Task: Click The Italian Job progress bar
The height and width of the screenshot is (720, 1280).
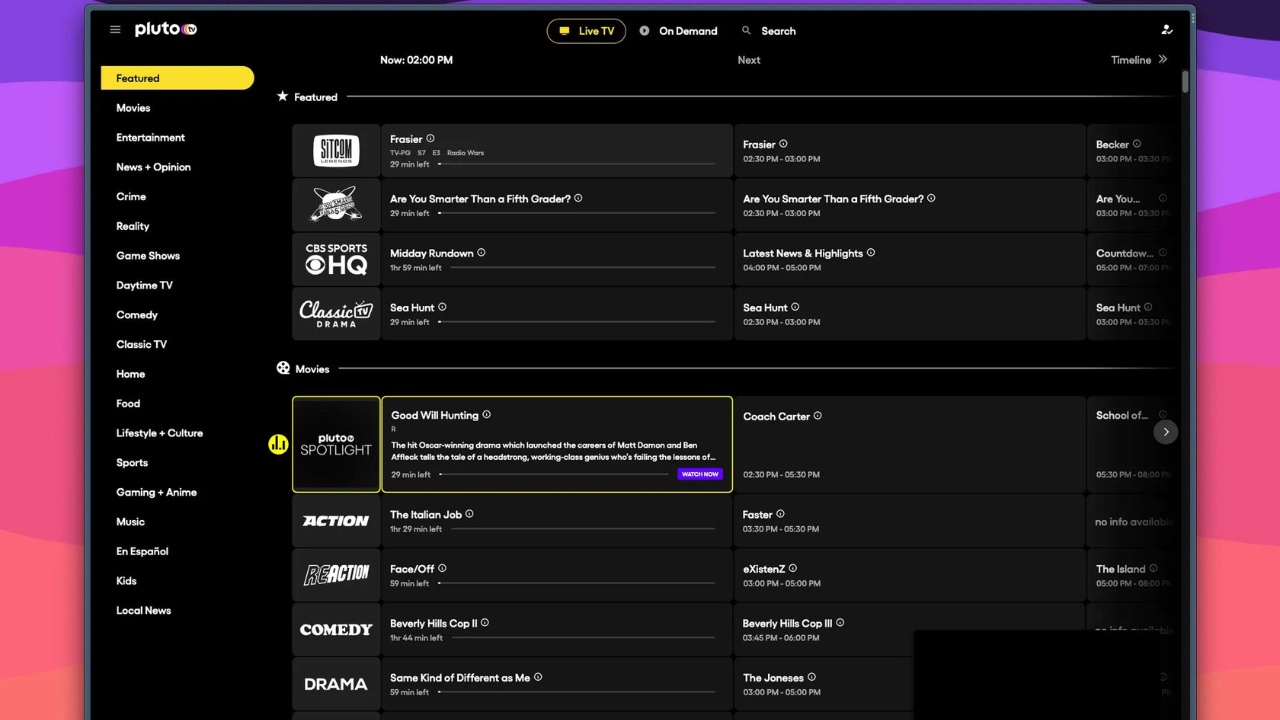Action: point(581,529)
